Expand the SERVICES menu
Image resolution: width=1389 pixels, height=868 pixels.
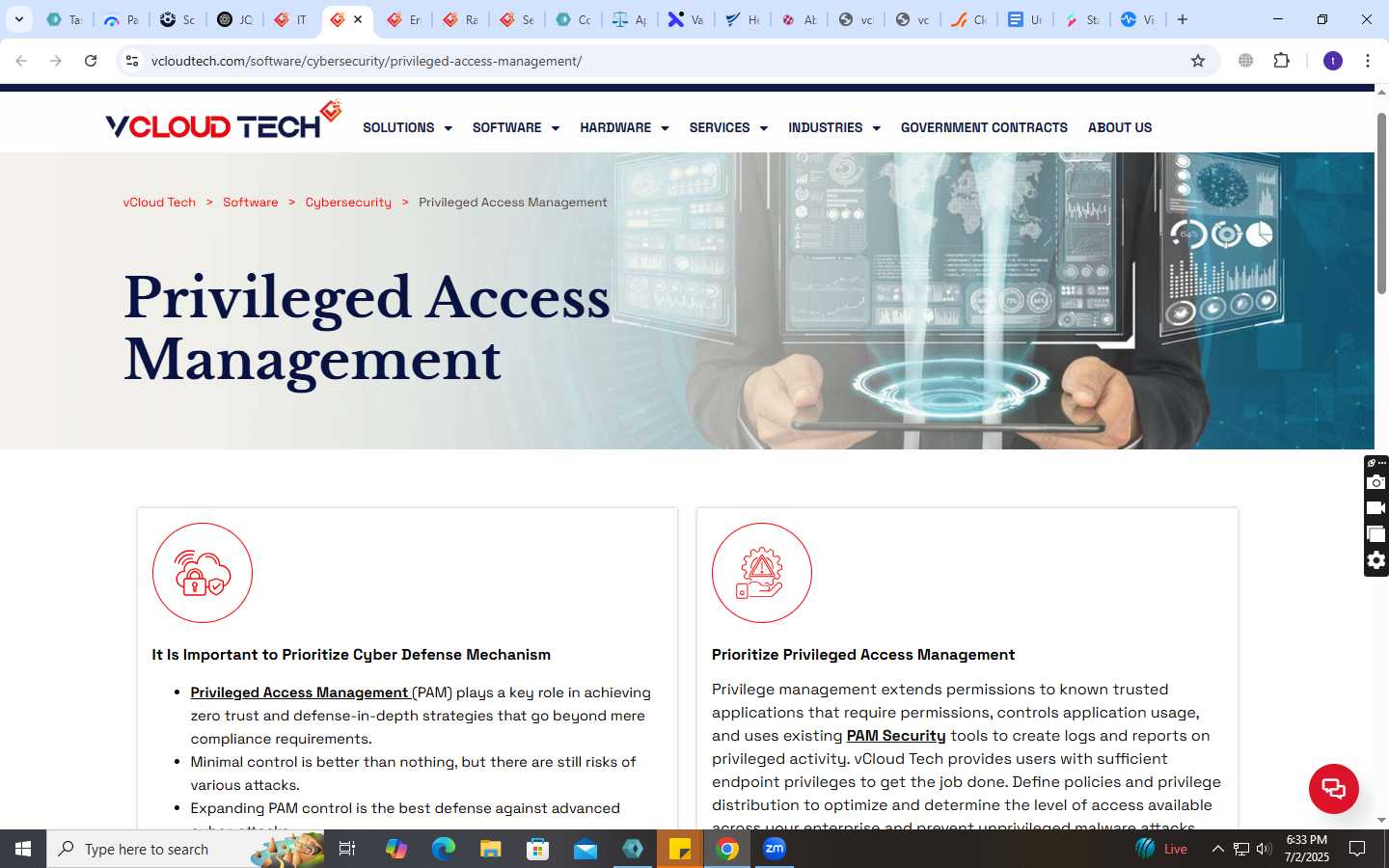(x=728, y=127)
